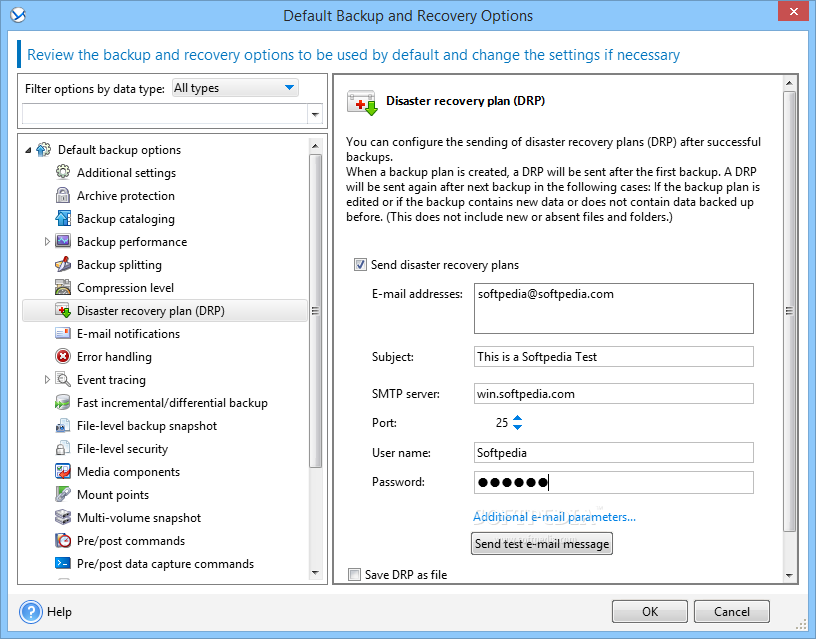Click the blue Help question mark icon
The height and width of the screenshot is (639, 816).
pyautogui.click(x=31, y=611)
